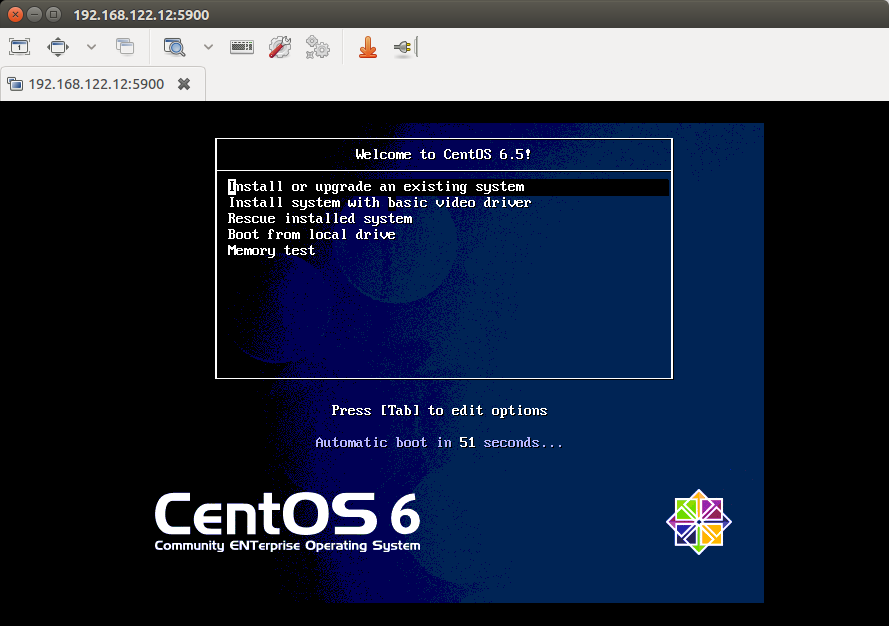Click the greyed Switch tab pages icon
The width and height of the screenshot is (889, 626).
click(x=125, y=47)
